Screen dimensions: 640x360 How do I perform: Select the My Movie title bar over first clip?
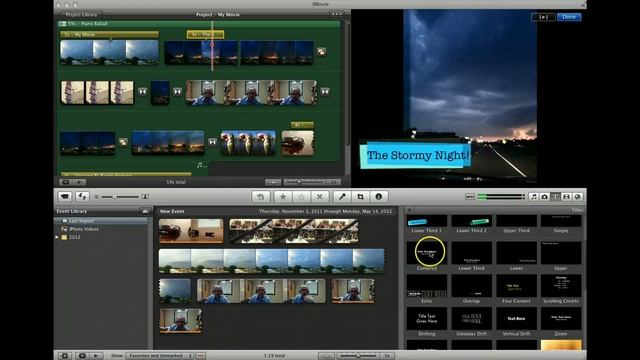pos(109,35)
